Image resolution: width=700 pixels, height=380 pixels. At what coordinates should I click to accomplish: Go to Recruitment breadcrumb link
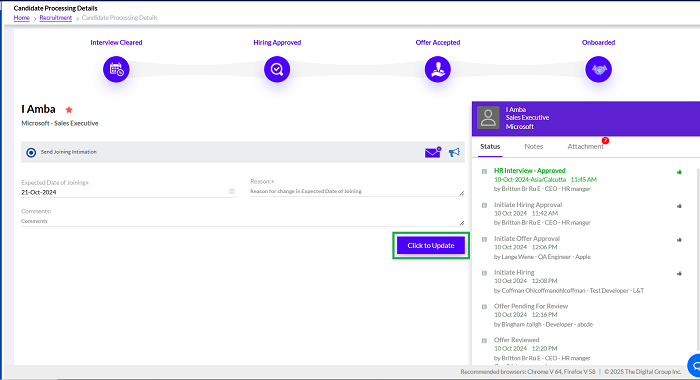coord(55,18)
